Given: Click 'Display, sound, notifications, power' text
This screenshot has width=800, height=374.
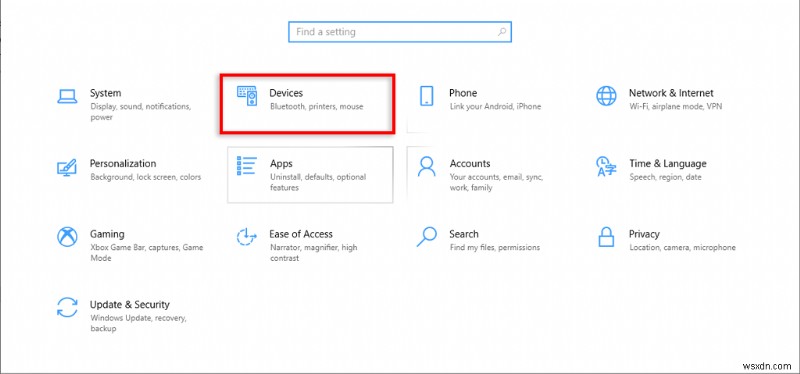Looking at the screenshot, I should (x=140, y=112).
